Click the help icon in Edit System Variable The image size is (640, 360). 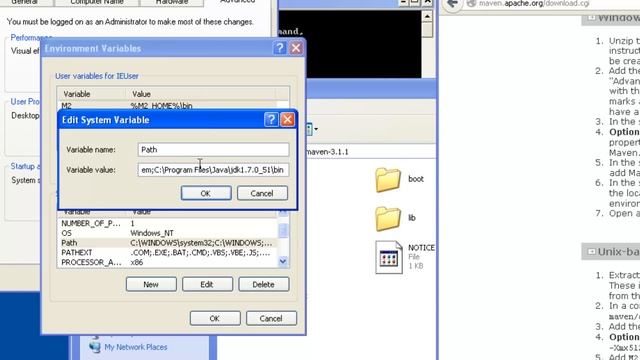click(x=271, y=120)
